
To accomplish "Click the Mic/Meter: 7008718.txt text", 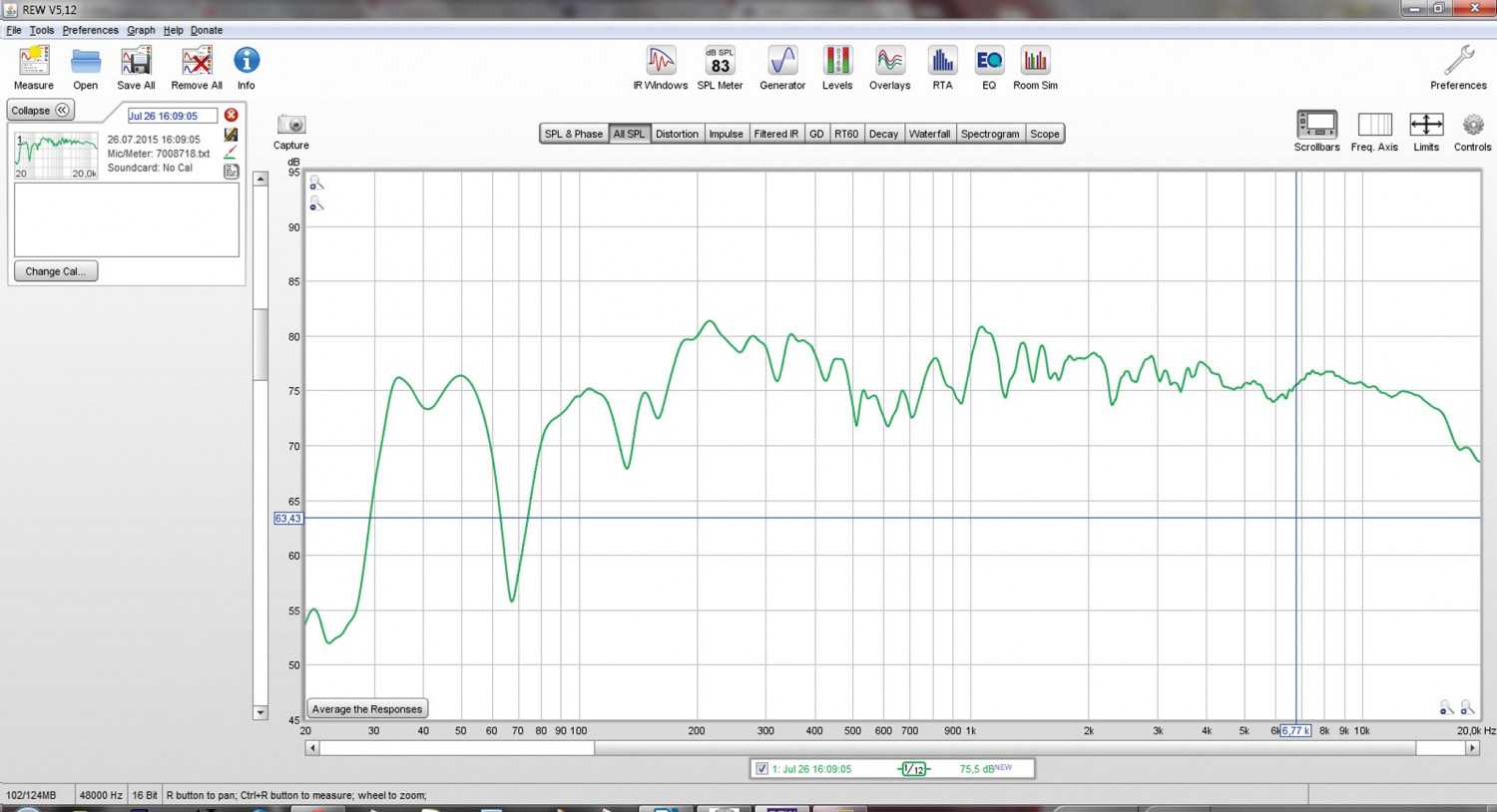I will [159, 154].
